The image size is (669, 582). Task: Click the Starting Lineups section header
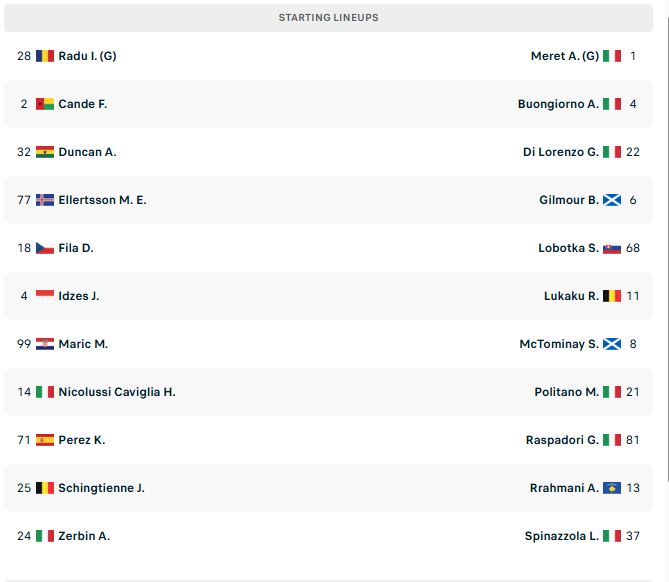point(329,17)
